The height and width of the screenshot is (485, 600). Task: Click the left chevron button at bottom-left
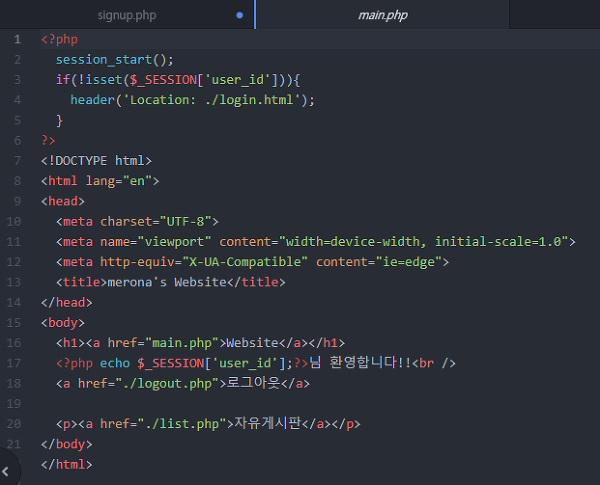(5, 471)
